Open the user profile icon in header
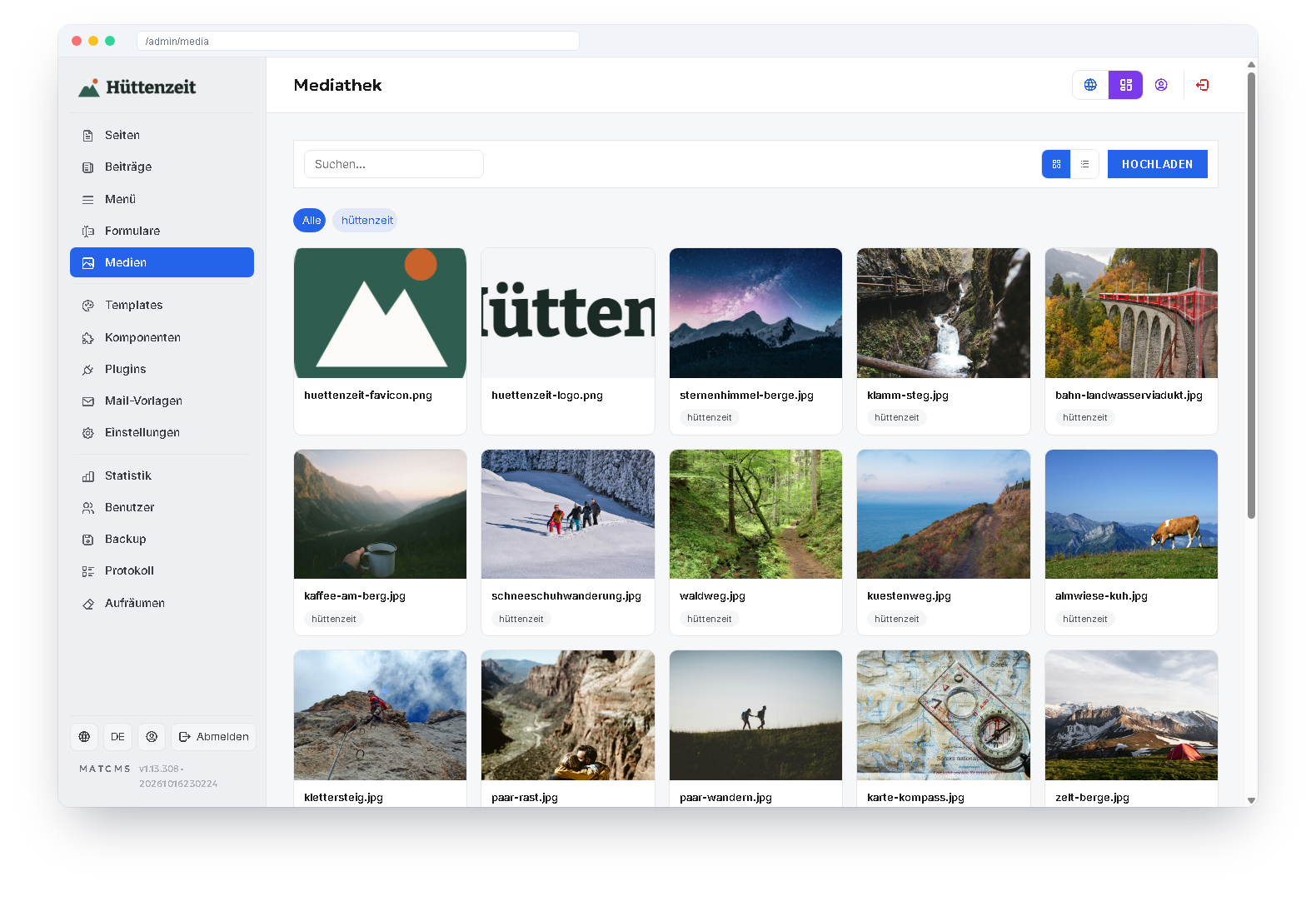The height and width of the screenshot is (916, 1316). (1161, 85)
